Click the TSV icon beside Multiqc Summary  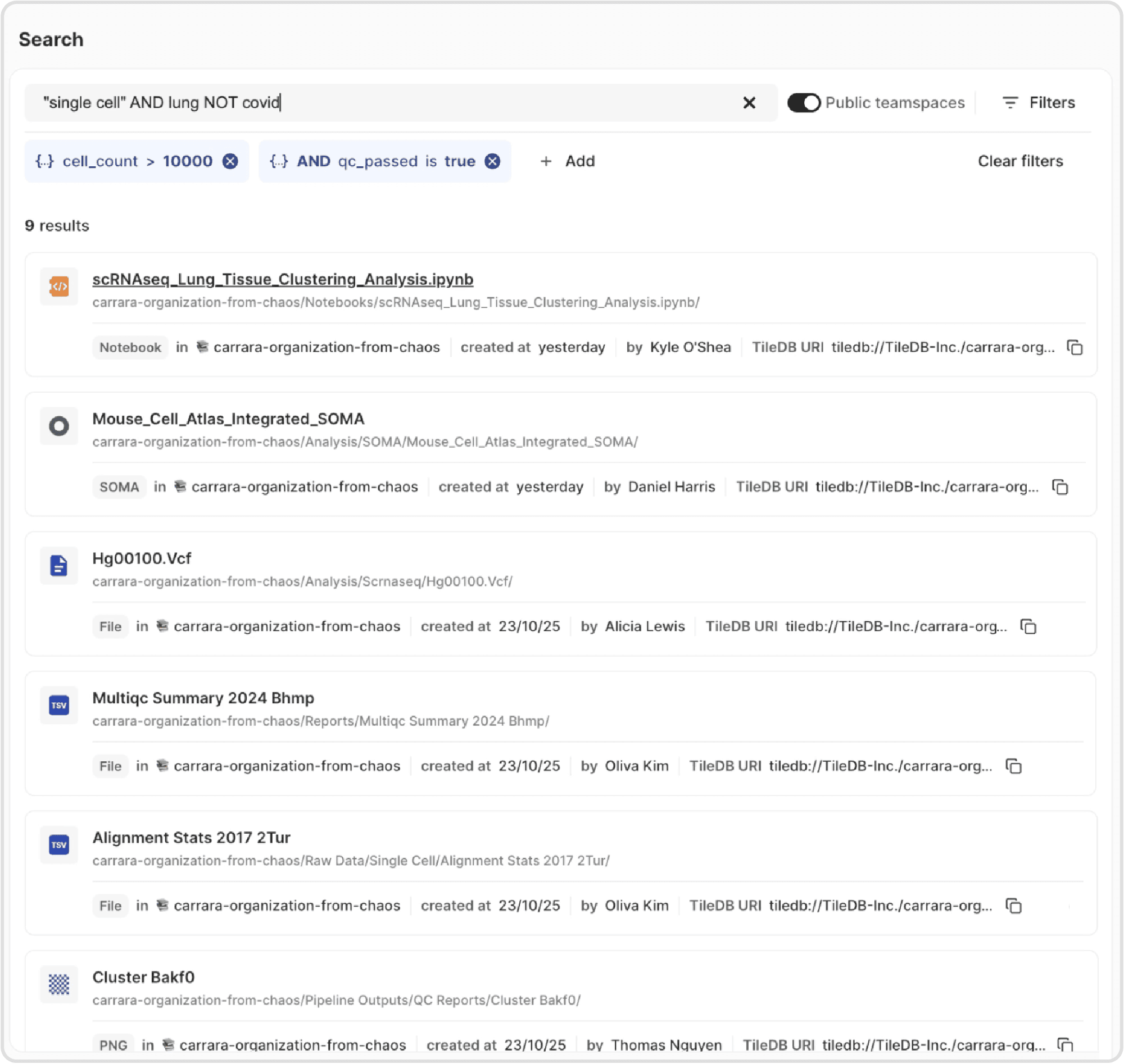pos(59,705)
